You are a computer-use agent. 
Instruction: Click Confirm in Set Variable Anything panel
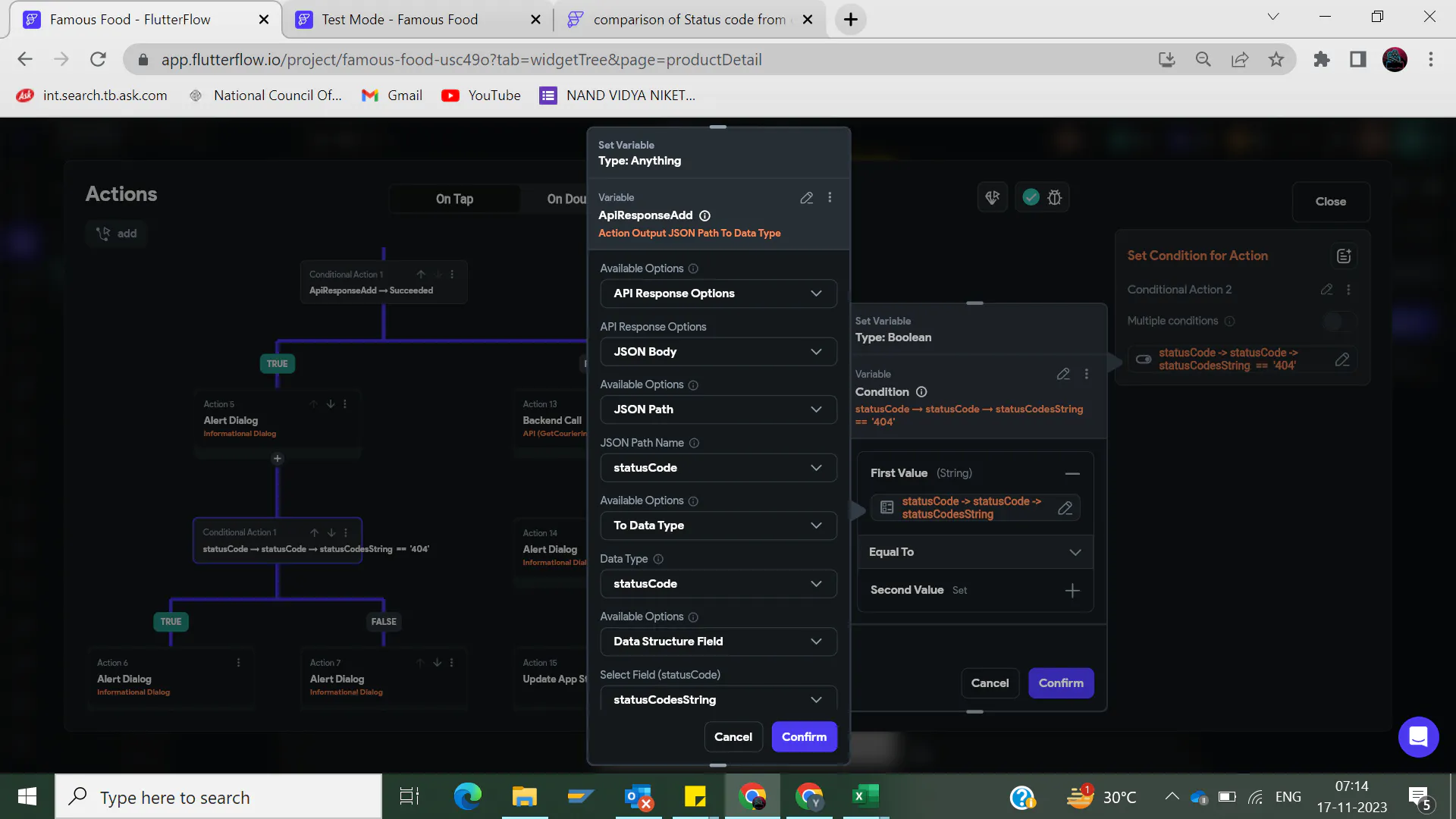[x=804, y=737]
